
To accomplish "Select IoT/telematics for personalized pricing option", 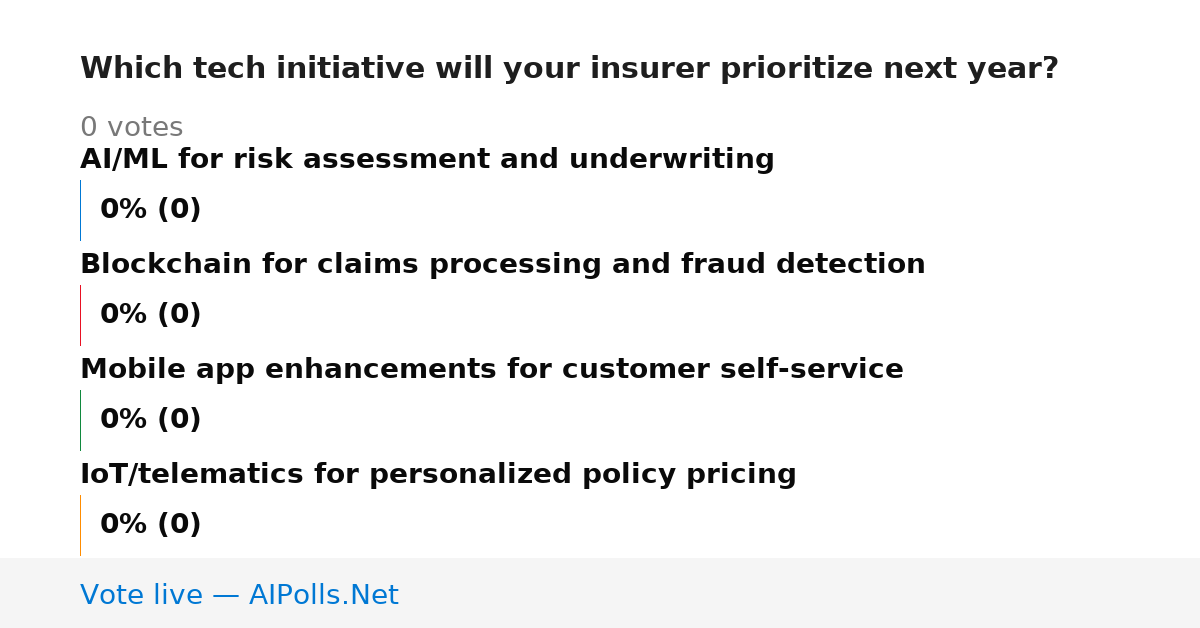I will 438,475.
